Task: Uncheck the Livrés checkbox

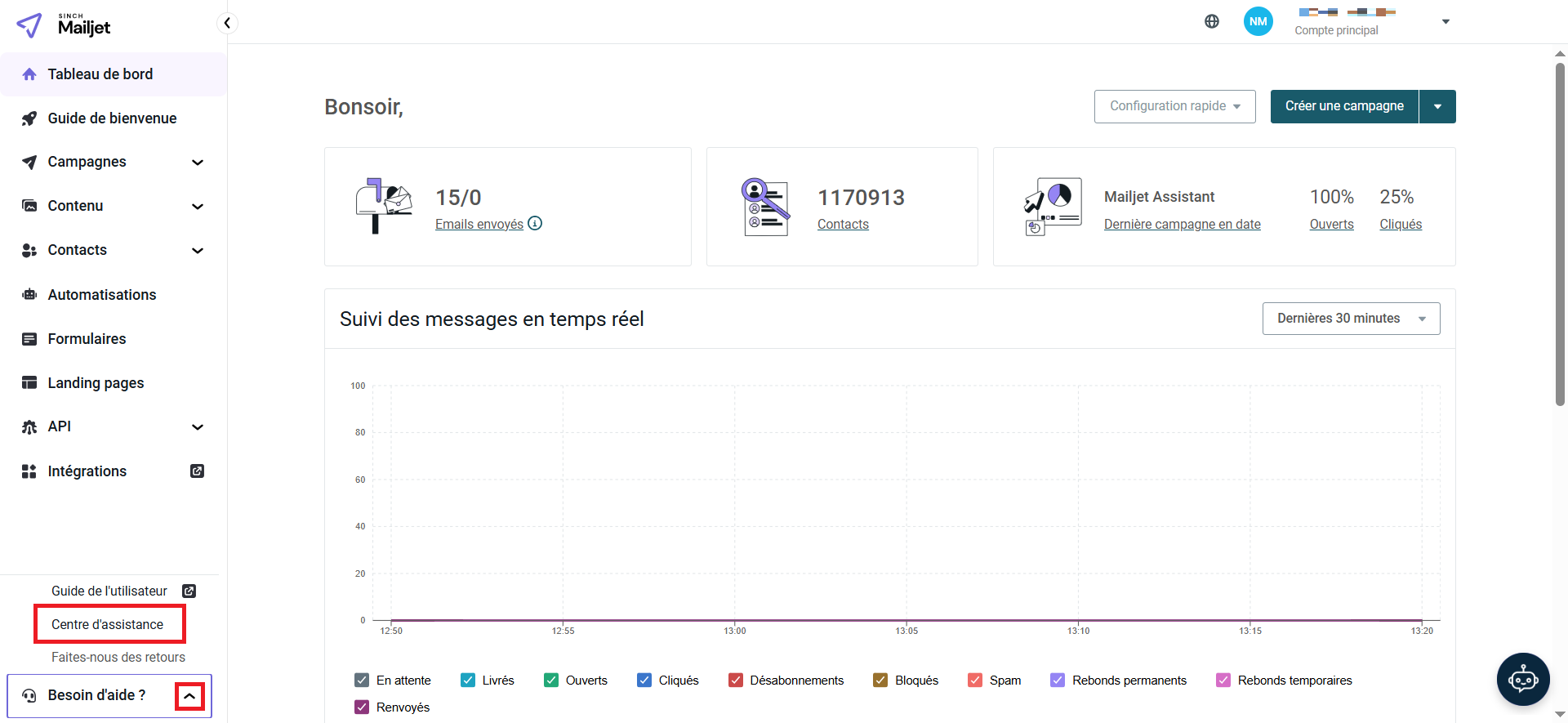Action: pyautogui.click(x=468, y=680)
